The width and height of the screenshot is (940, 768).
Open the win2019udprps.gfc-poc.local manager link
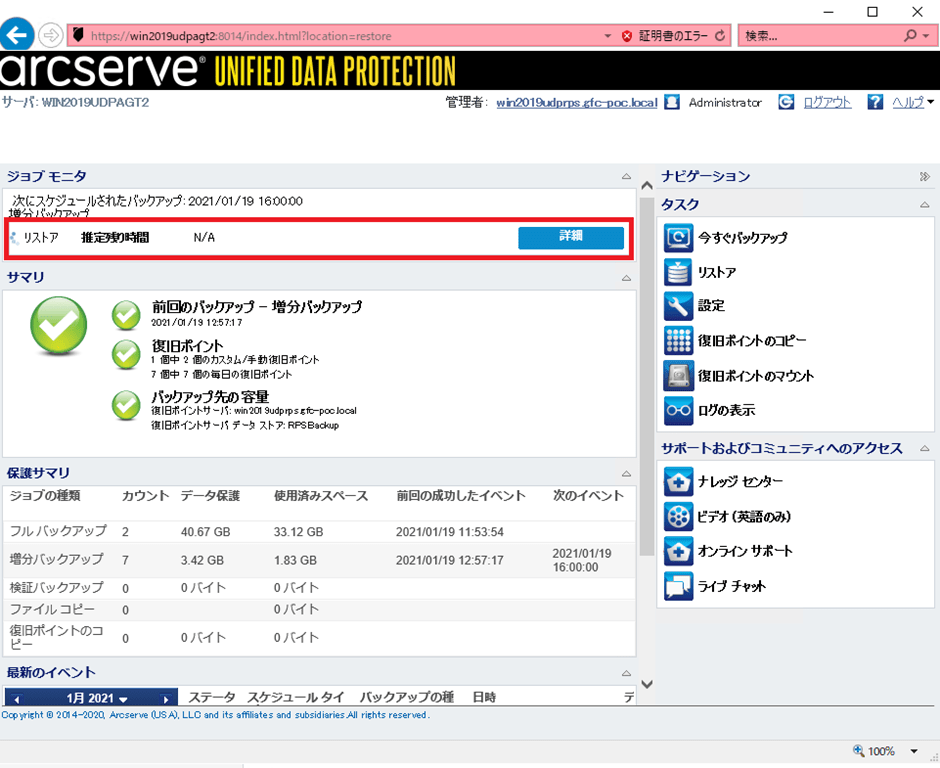click(x=577, y=103)
